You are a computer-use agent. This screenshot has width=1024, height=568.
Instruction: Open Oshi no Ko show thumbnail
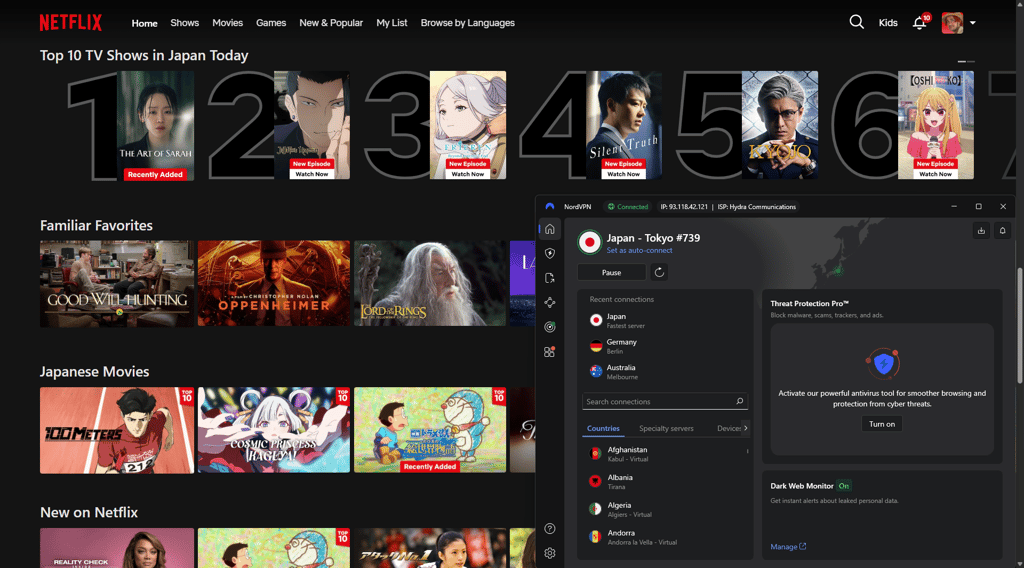click(936, 125)
